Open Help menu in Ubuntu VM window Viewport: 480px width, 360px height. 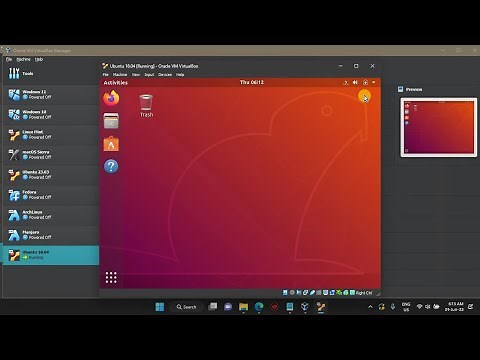pos(180,75)
